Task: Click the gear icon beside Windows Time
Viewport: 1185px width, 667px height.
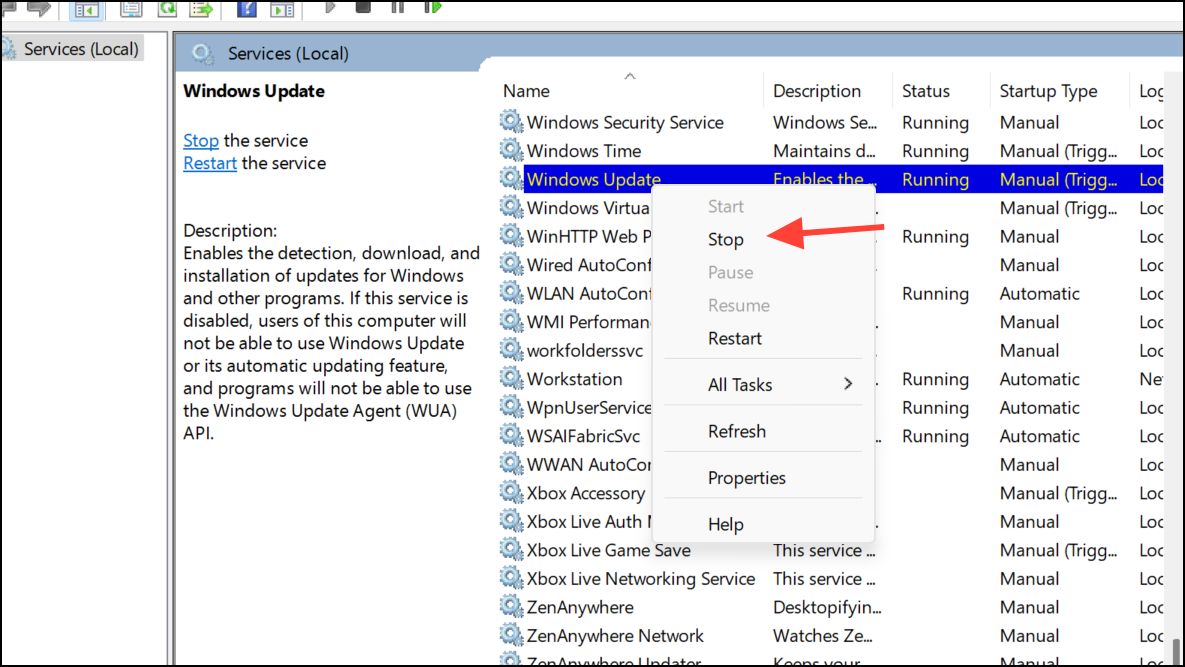Action: (511, 150)
